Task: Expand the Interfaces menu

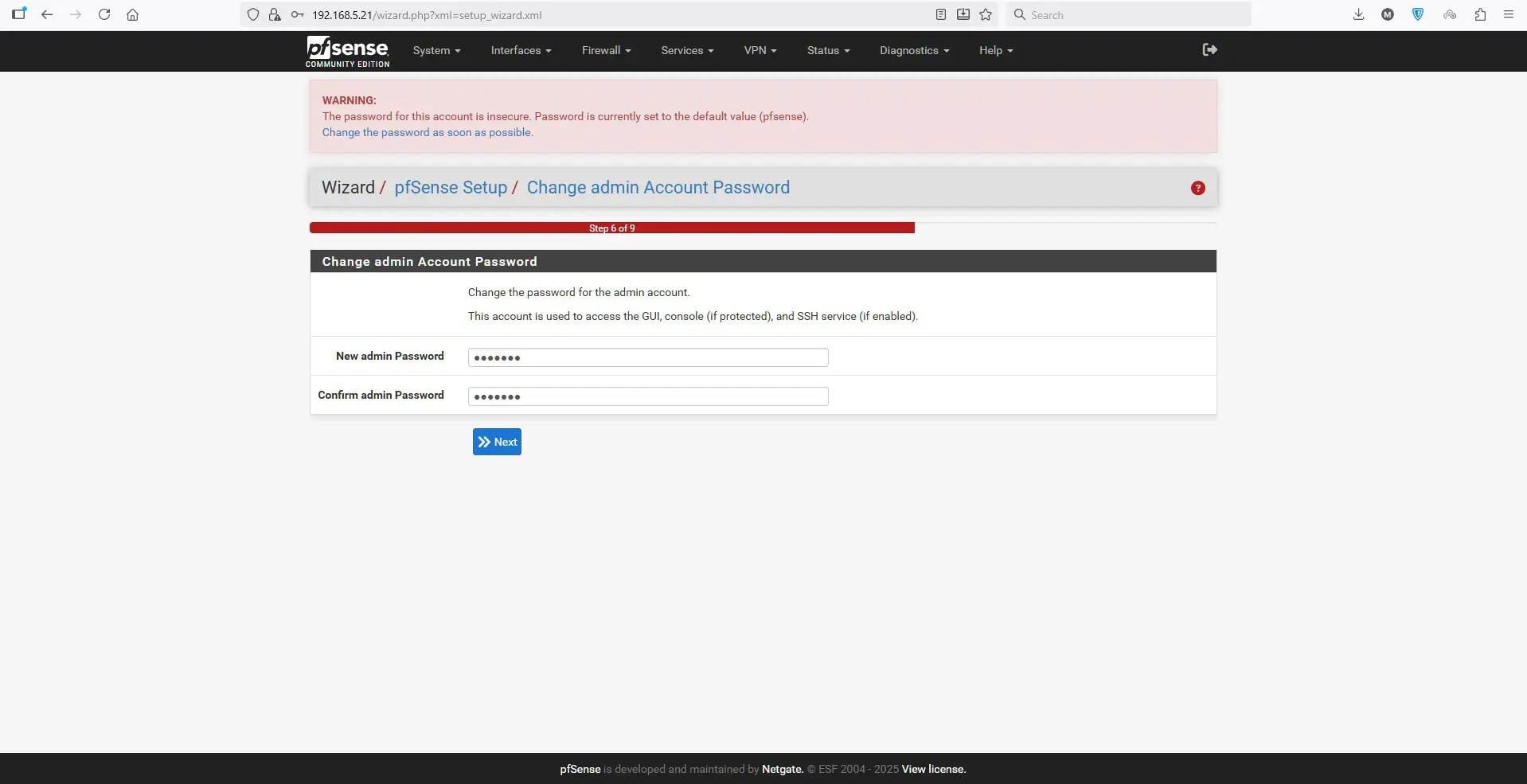Action: coord(521,50)
